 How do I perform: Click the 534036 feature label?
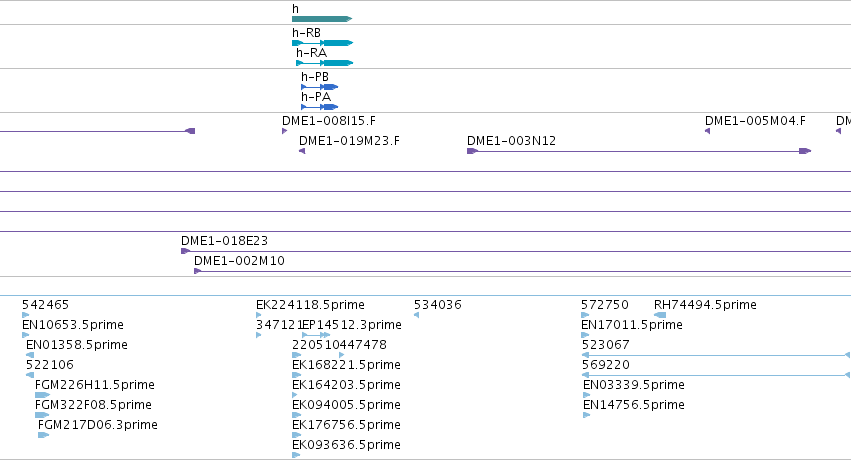pyautogui.click(x=438, y=304)
